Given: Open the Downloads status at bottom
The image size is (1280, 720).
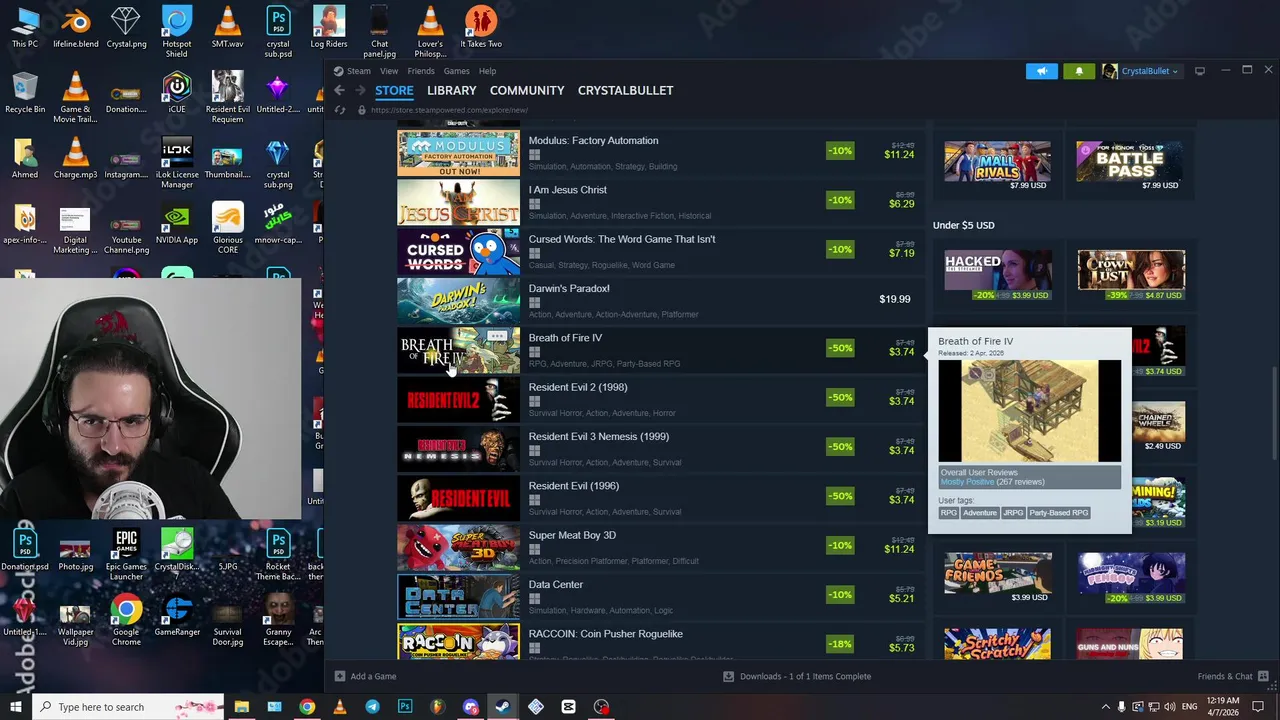Looking at the screenshot, I should 797,676.
